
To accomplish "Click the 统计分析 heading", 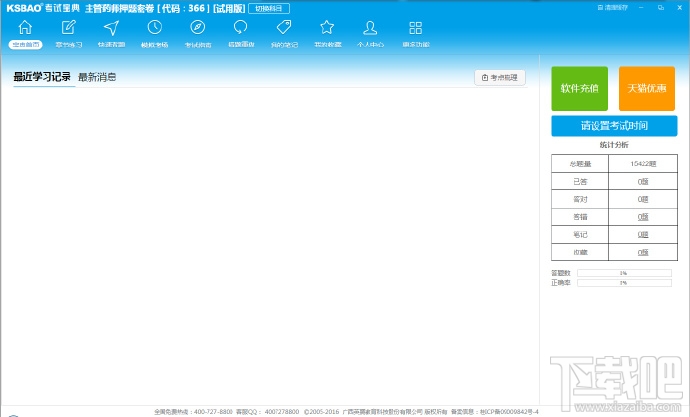I will click(614, 145).
